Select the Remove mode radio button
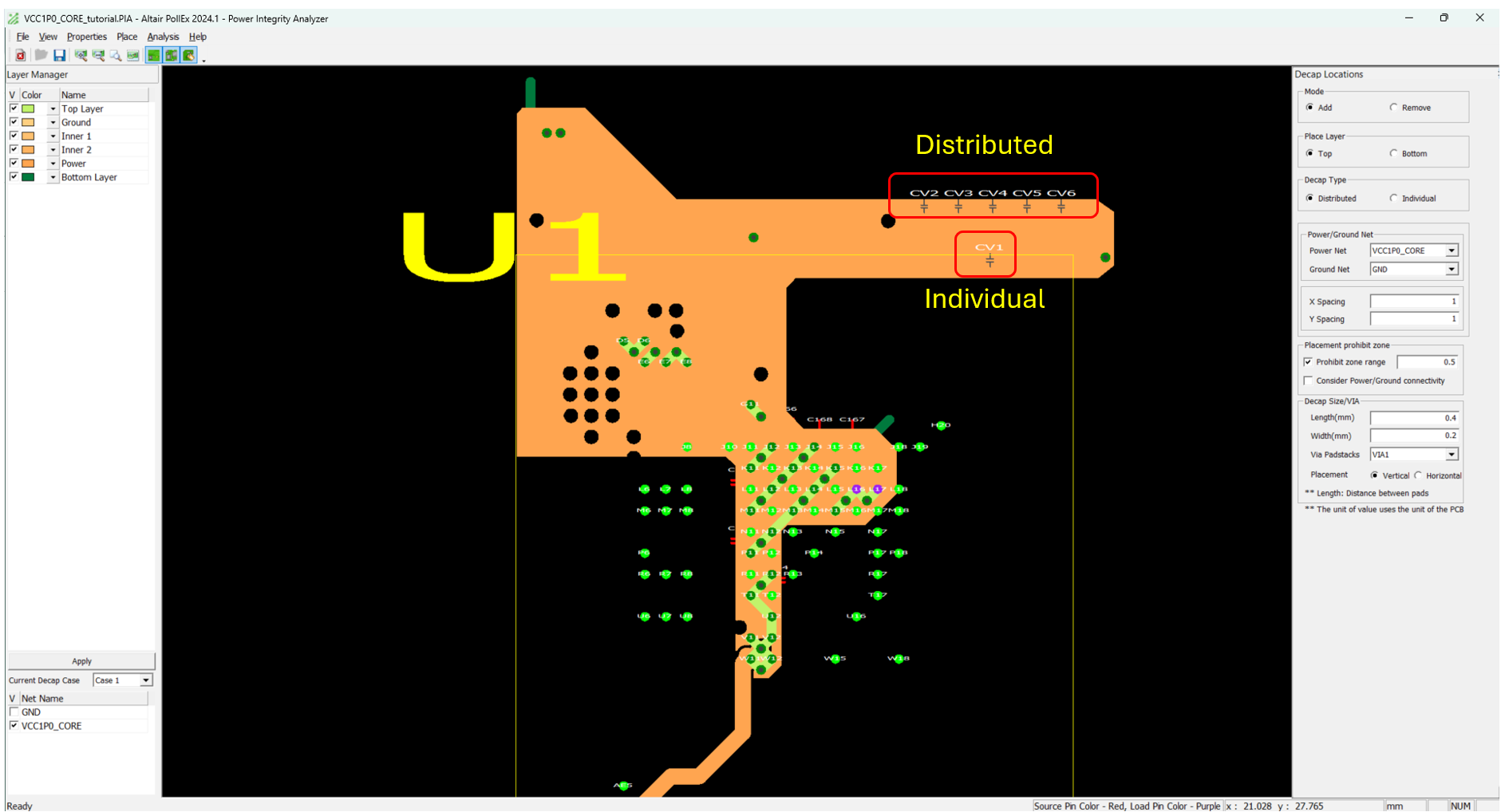Image resolution: width=1505 pixels, height=812 pixels. (1394, 107)
